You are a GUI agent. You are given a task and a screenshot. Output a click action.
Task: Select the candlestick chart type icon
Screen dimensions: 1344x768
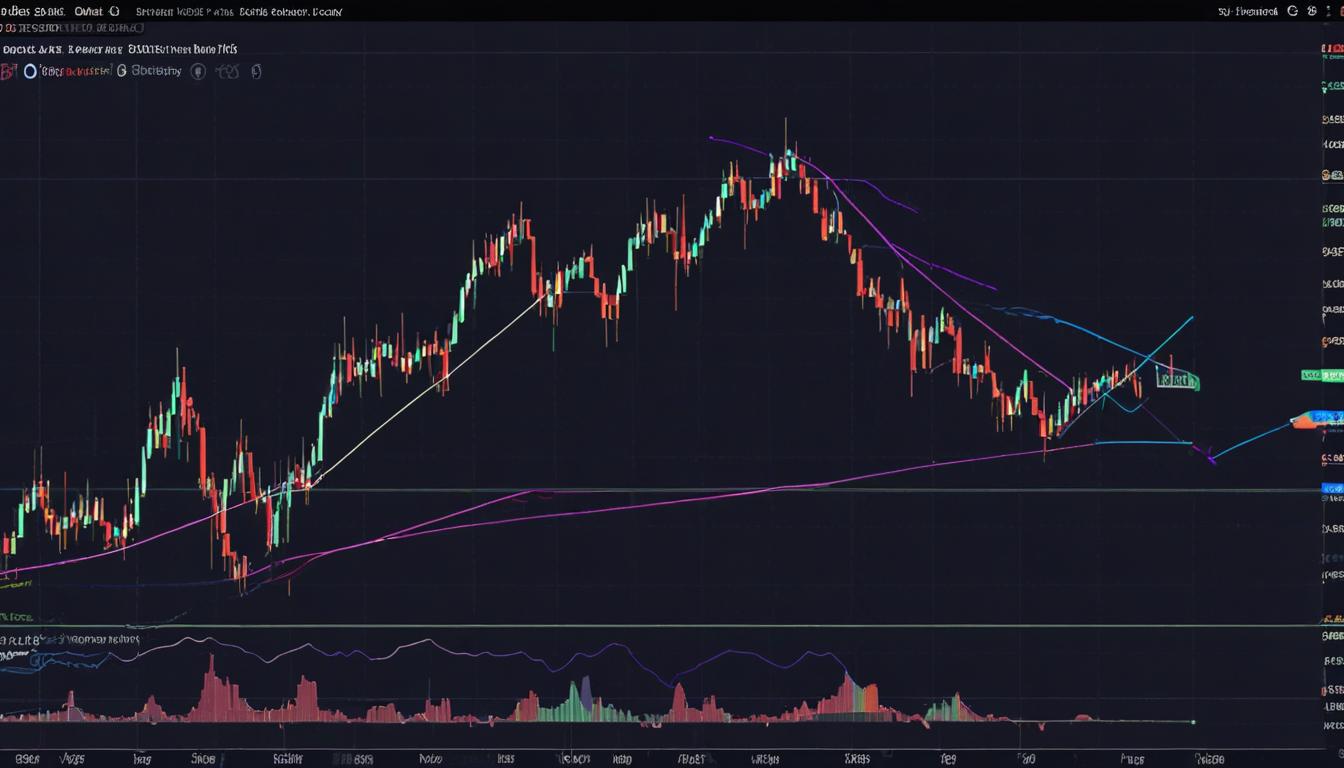(x=257, y=71)
